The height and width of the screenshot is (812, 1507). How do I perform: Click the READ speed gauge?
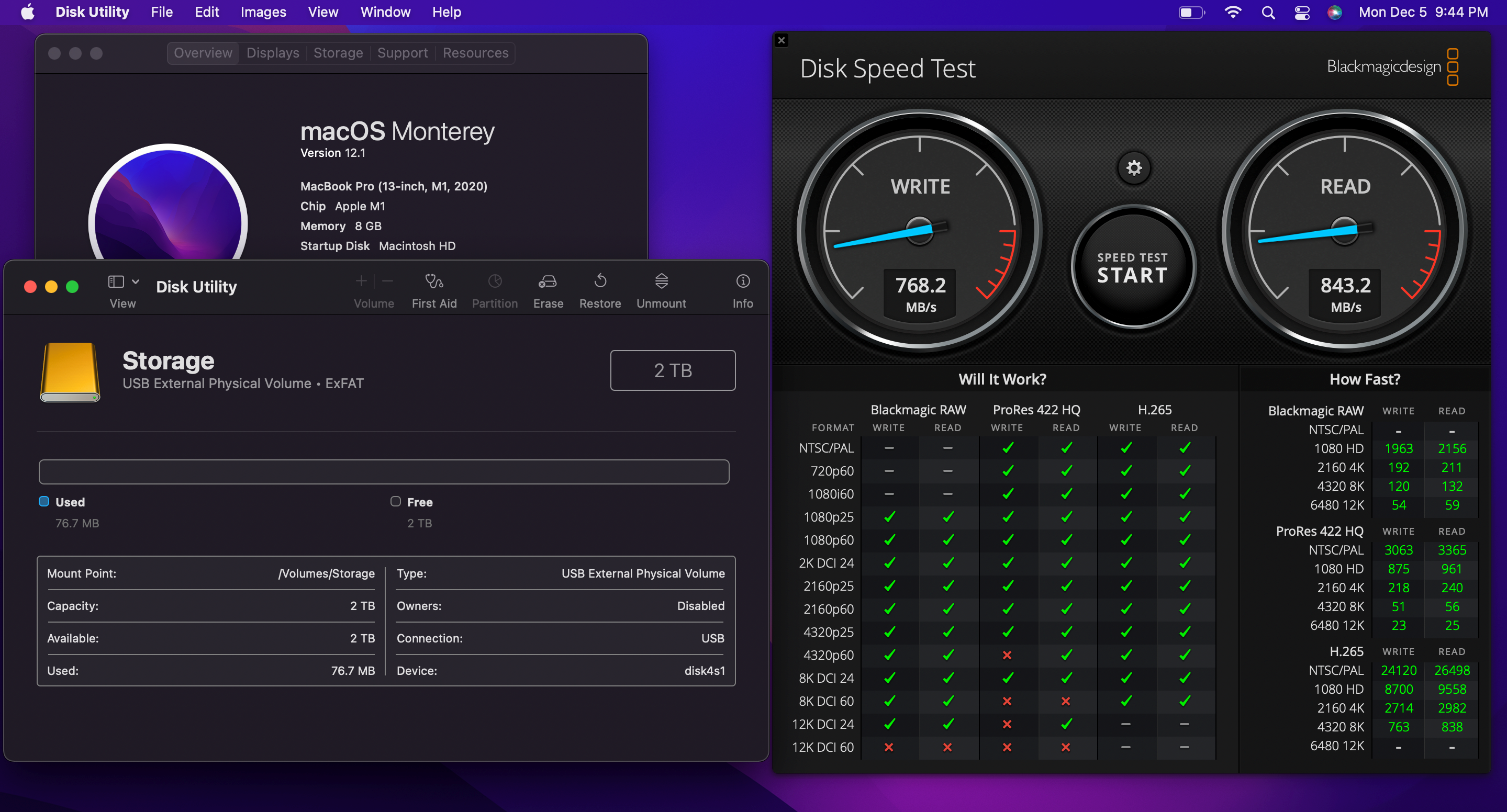click(x=1344, y=230)
